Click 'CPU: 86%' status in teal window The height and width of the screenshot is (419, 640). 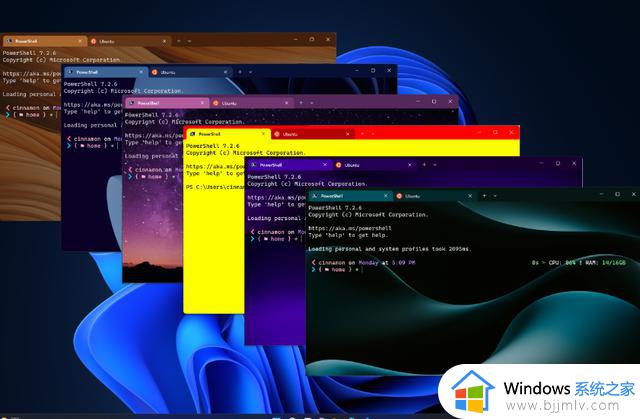click(x=562, y=263)
